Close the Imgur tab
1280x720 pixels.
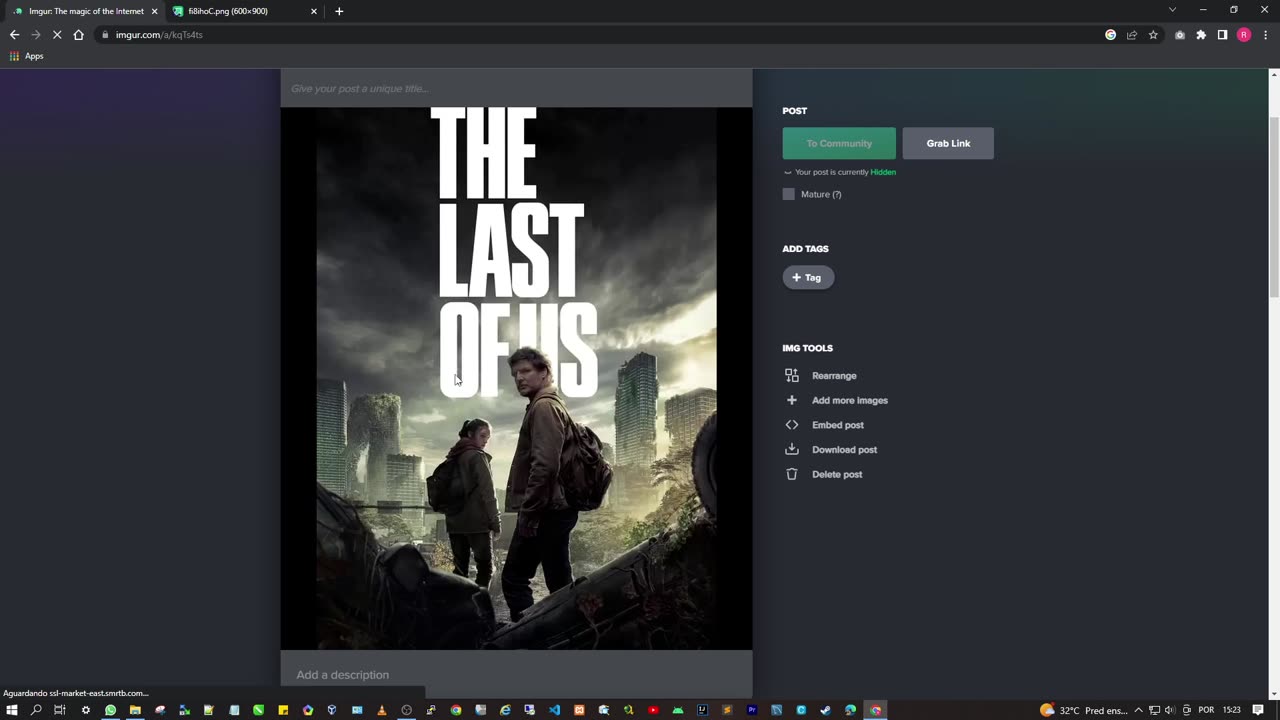[155, 11]
